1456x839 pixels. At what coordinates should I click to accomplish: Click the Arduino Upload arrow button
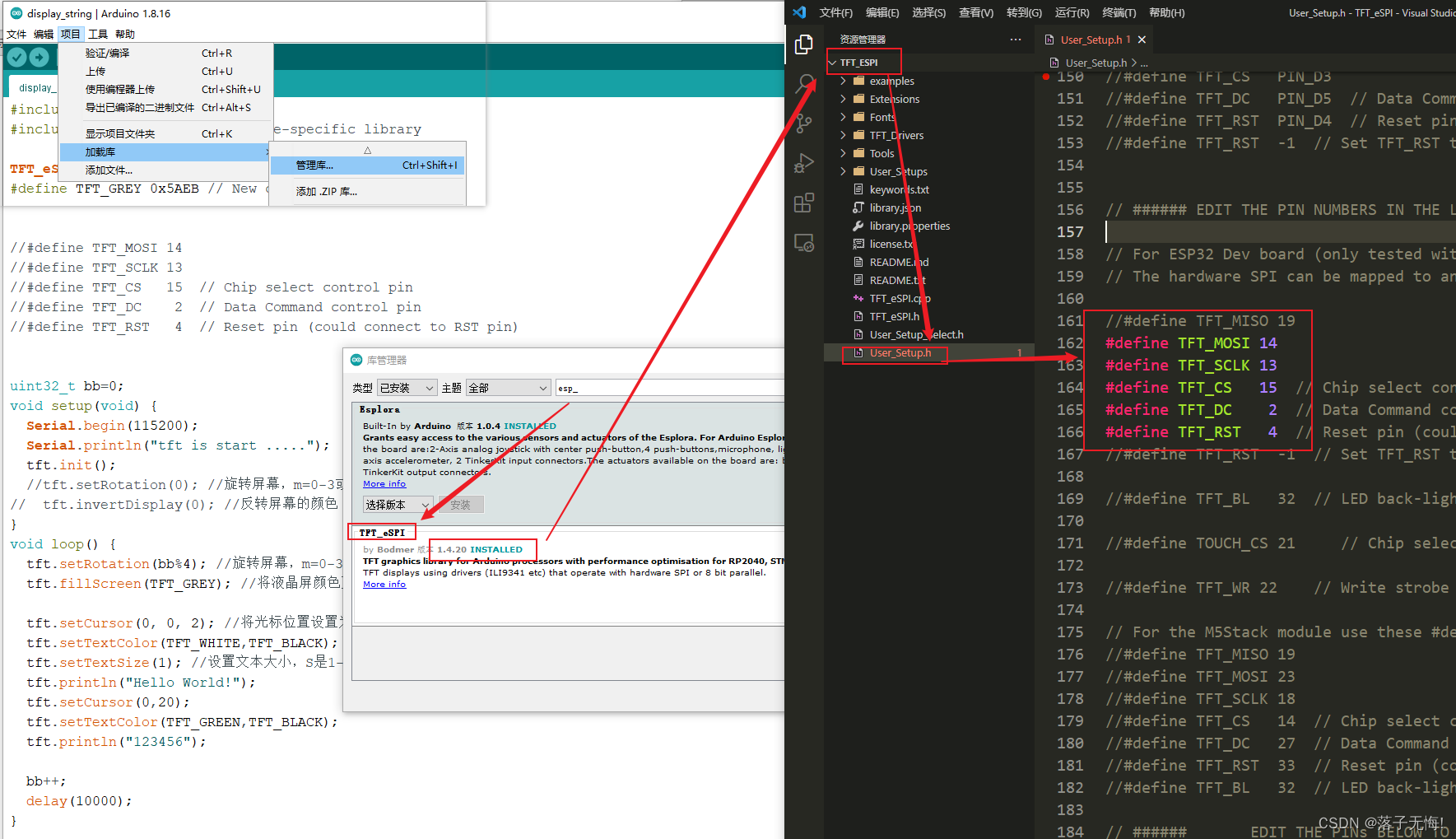[39, 57]
